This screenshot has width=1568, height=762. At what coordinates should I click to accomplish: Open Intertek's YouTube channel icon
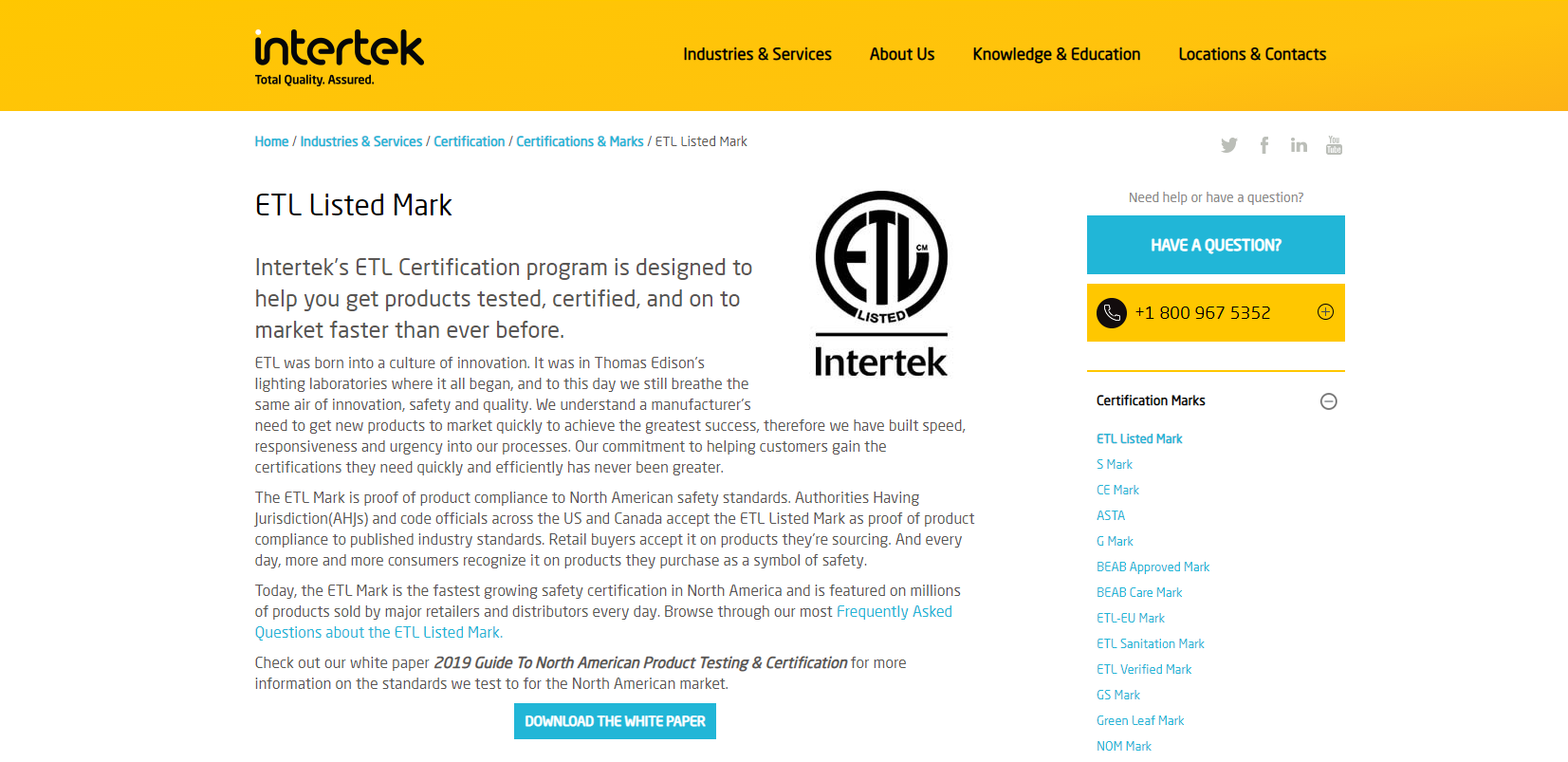[x=1334, y=145]
